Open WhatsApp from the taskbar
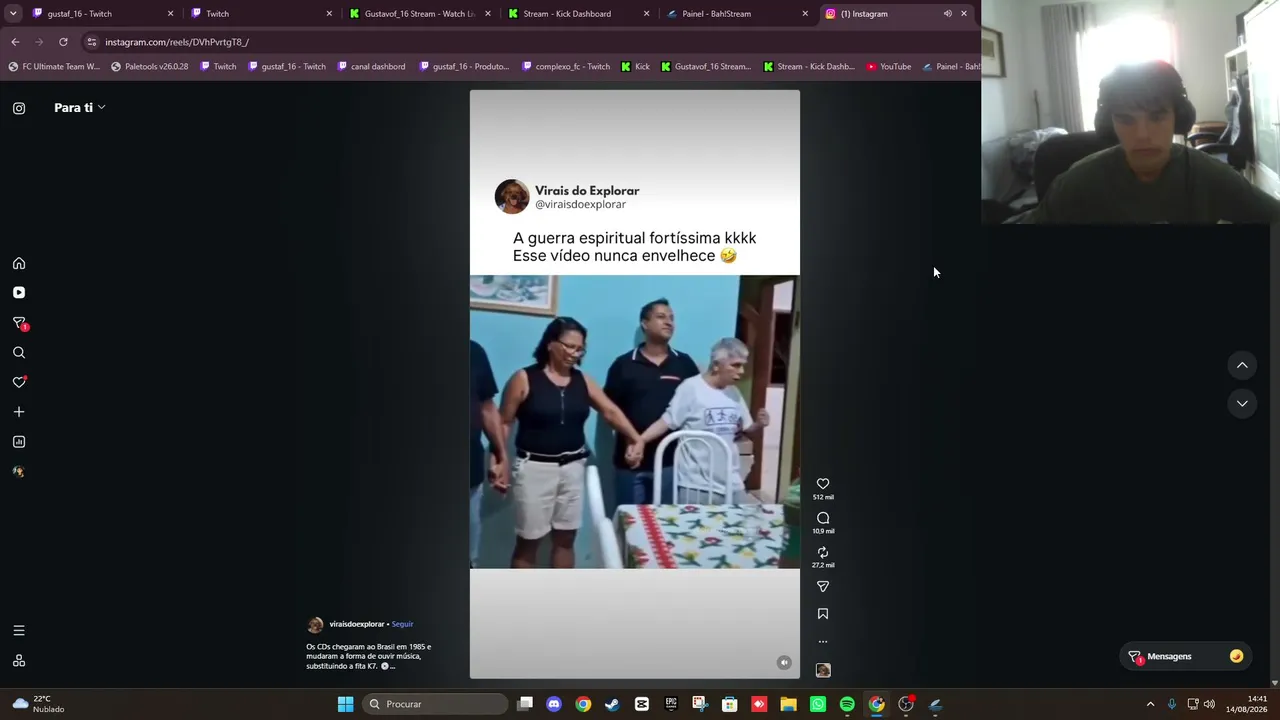The image size is (1280, 720). click(818, 704)
